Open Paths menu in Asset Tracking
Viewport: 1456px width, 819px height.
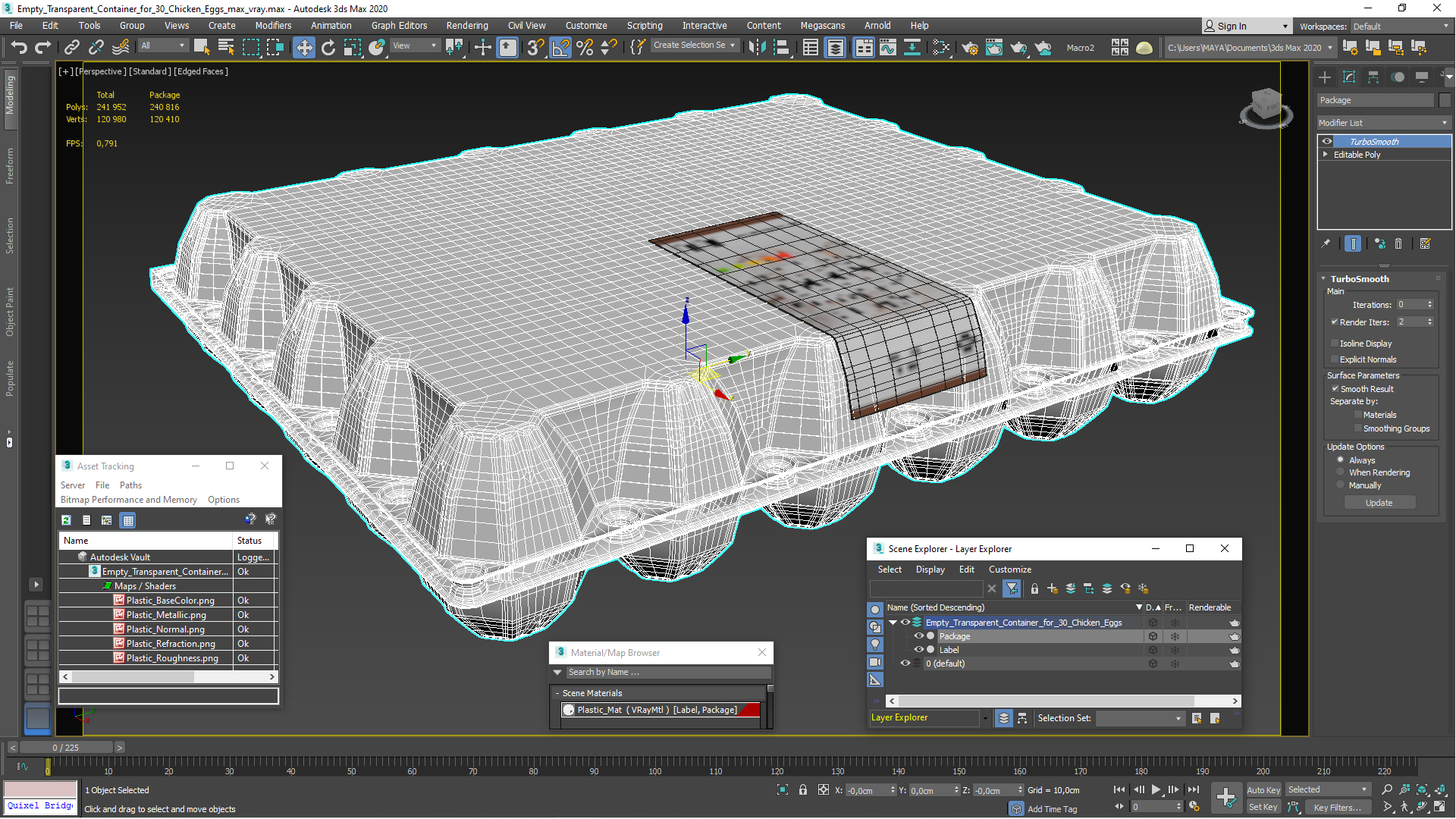[130, 485]
